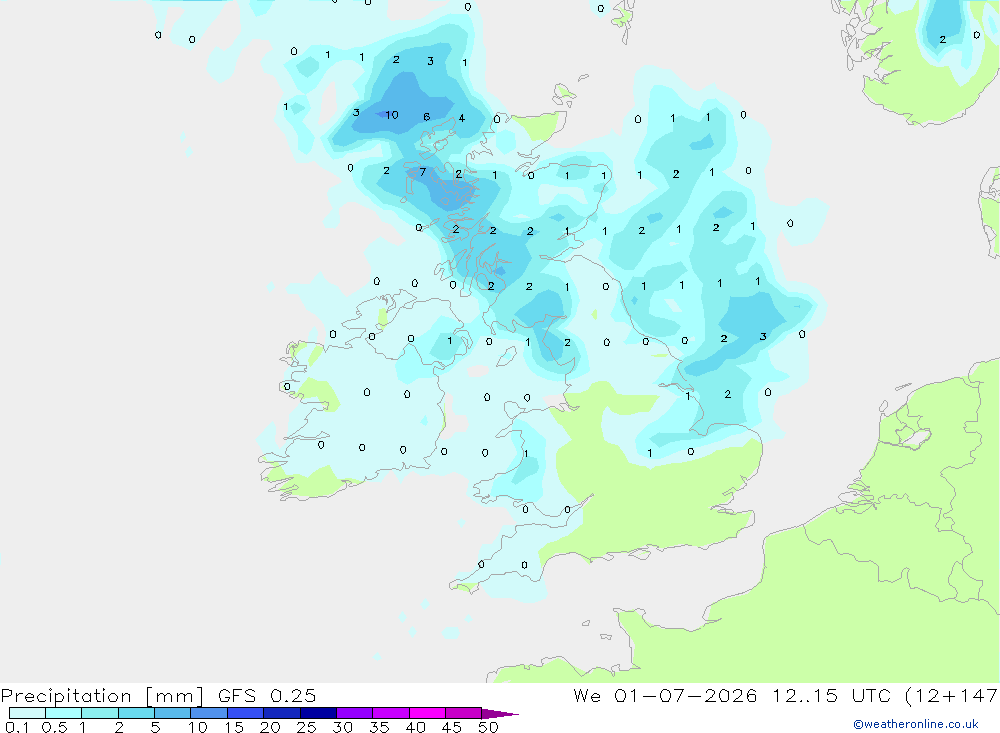Click the 'GFS 0.25' model label
Image resolution: width=1000 pixels, height=733 pixels.
(267, 695)
